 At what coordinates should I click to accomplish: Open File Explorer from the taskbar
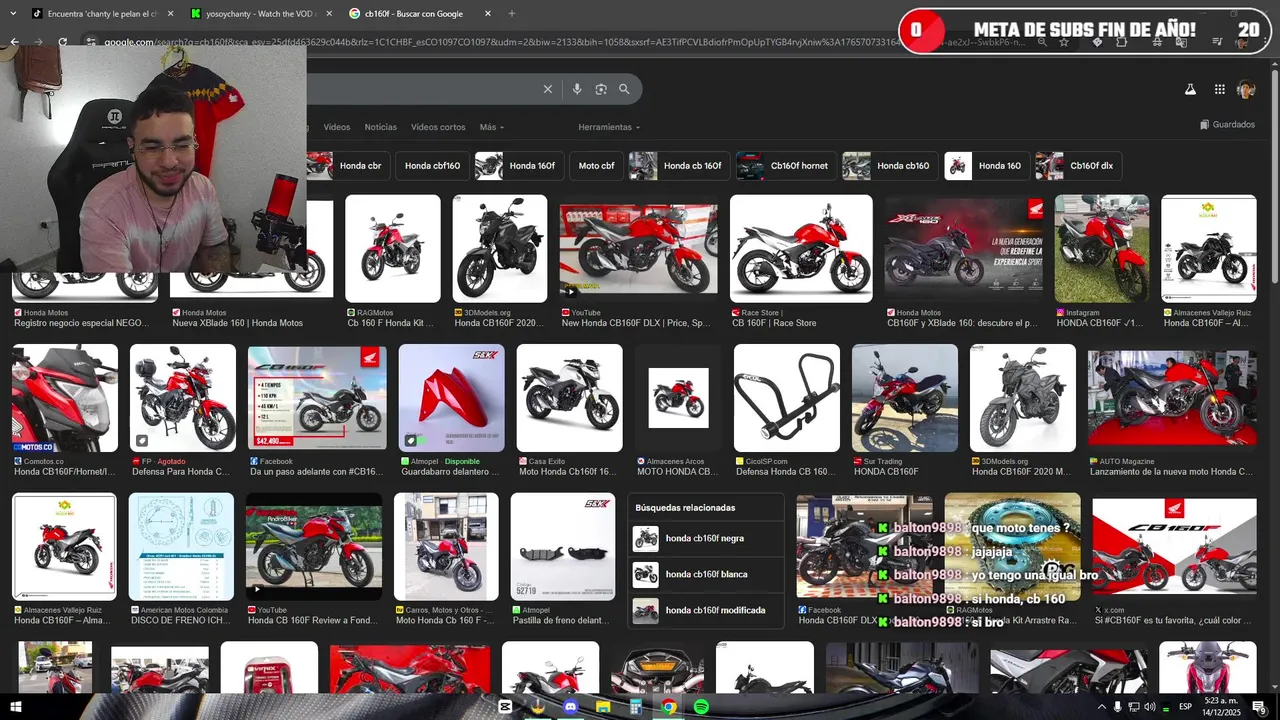603,707
